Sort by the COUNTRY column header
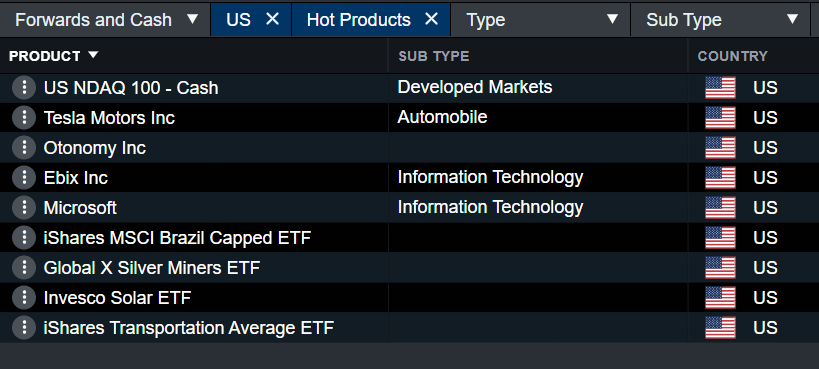Viewport: 819px width, 369px height. click(732, 56)
